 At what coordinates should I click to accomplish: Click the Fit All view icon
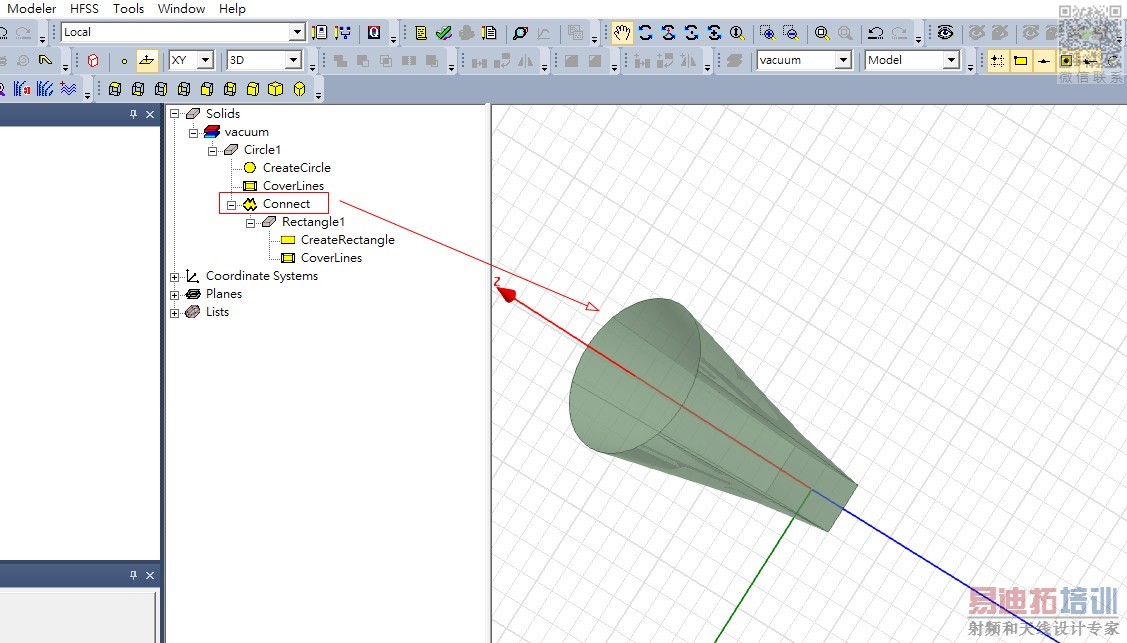[x=822, y=33]
